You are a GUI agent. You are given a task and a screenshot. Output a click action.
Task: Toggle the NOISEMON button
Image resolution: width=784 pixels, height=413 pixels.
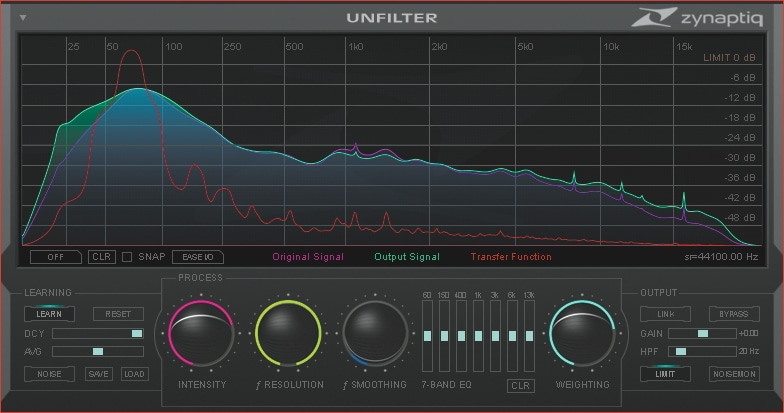(734, 374)
